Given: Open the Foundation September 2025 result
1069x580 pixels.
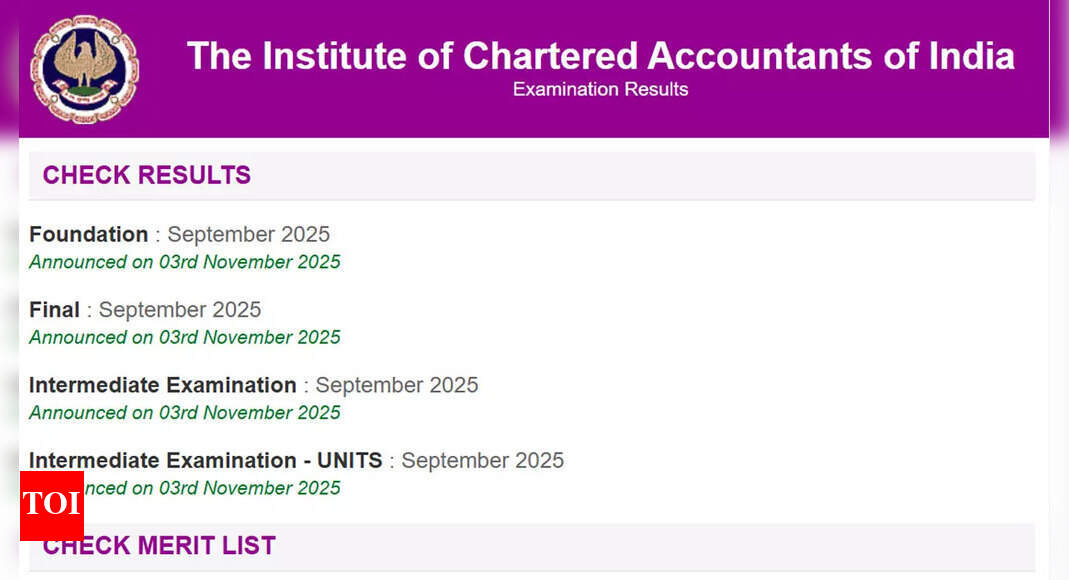Looking at the screenshot, I should click(x=180, y=234).
